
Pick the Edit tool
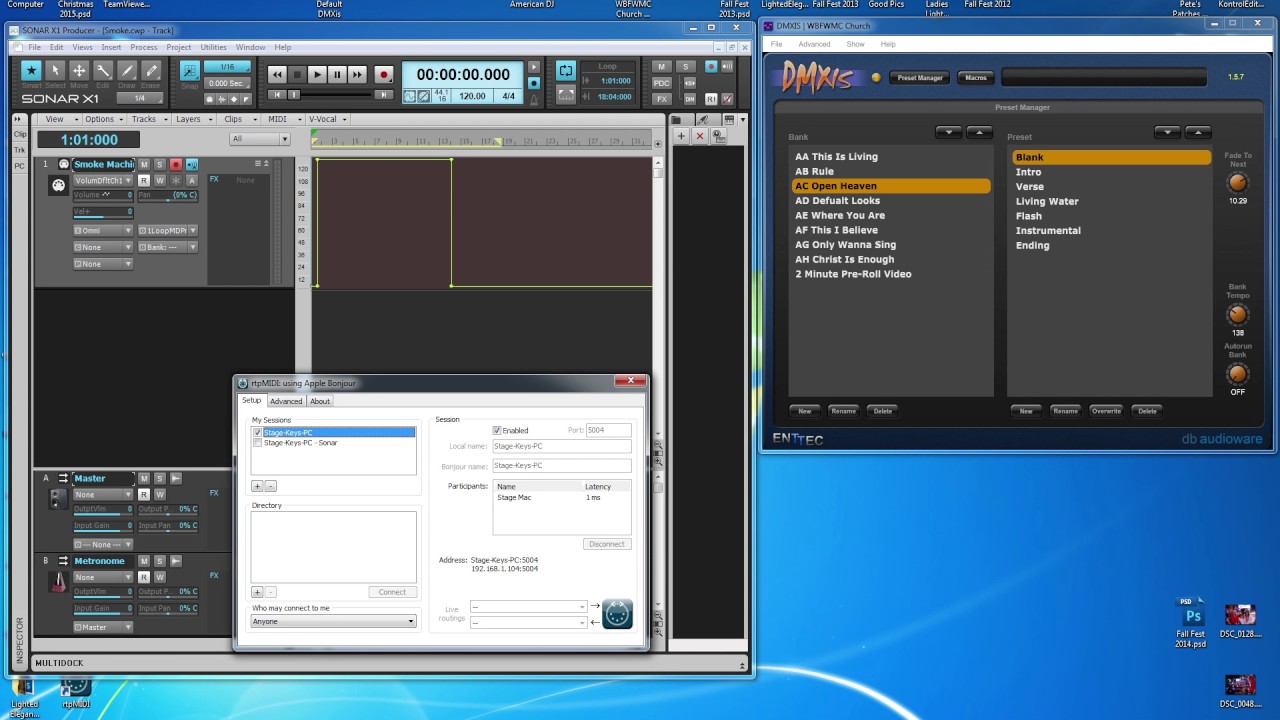point(103,70)
